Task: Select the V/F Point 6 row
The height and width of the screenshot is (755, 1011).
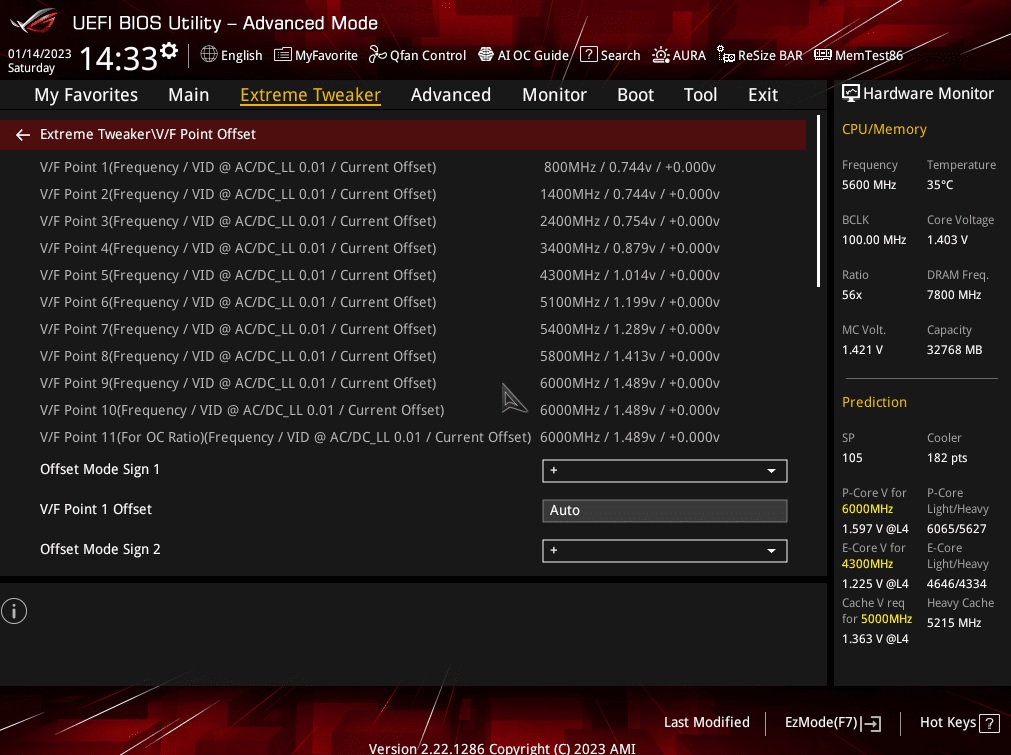Action: pyautogui.click(x=403, y=302)
